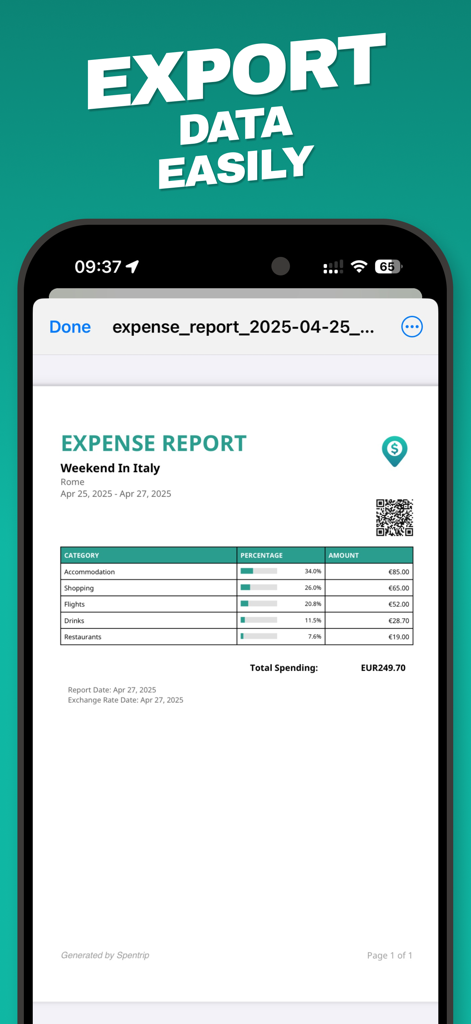Tap the Spentrip dollar pin logo

(395, 451)
